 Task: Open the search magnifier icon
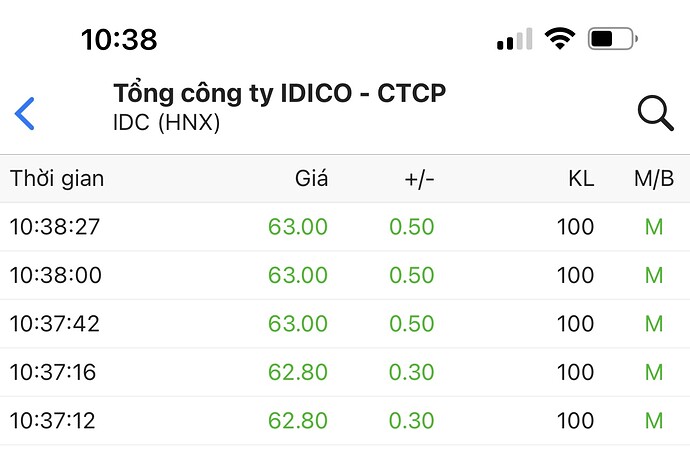point(655,113)
